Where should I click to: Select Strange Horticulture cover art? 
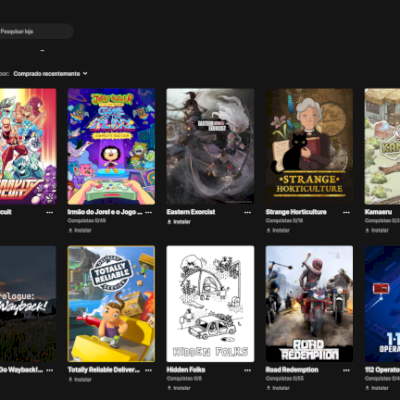[x=309, y=146]
